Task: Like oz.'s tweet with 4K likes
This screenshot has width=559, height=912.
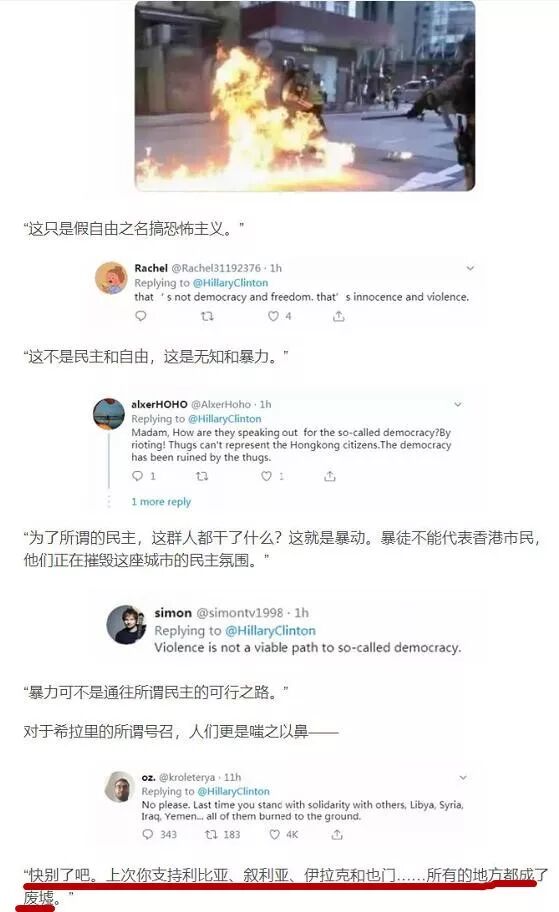Action: tap(275, 834)
